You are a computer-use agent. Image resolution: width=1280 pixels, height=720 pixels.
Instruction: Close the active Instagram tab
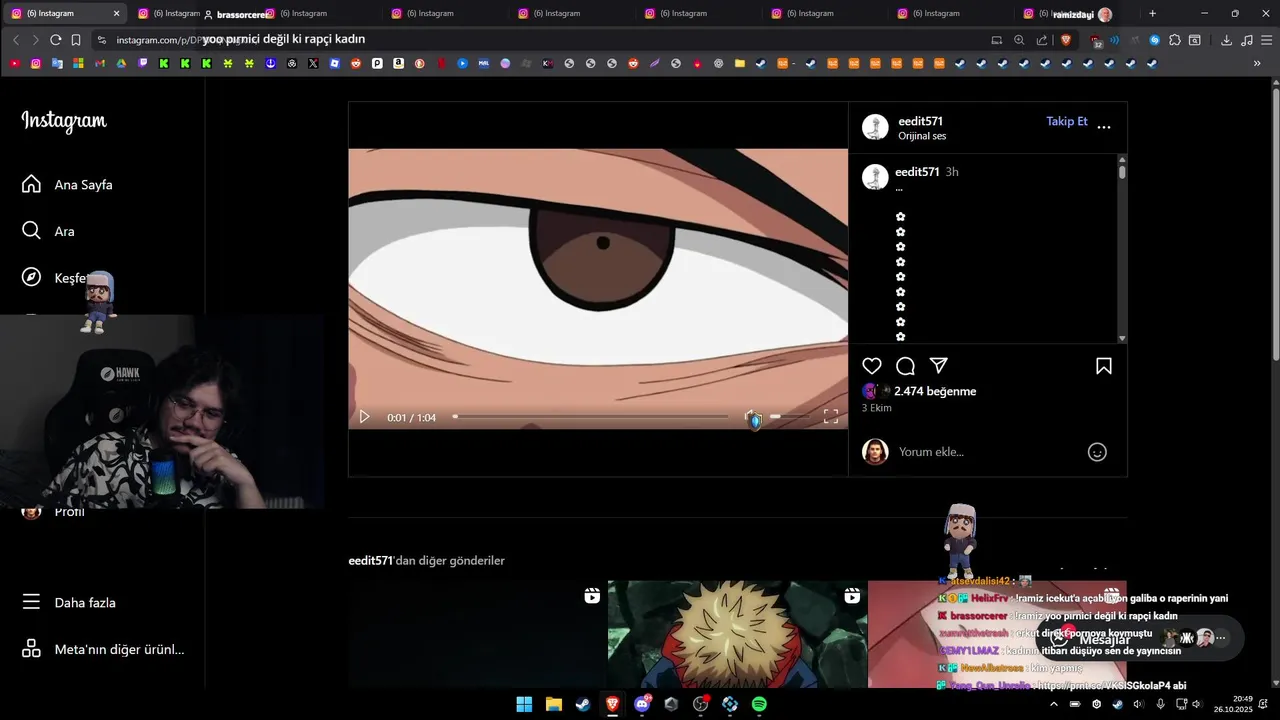(x=116, y=14)
